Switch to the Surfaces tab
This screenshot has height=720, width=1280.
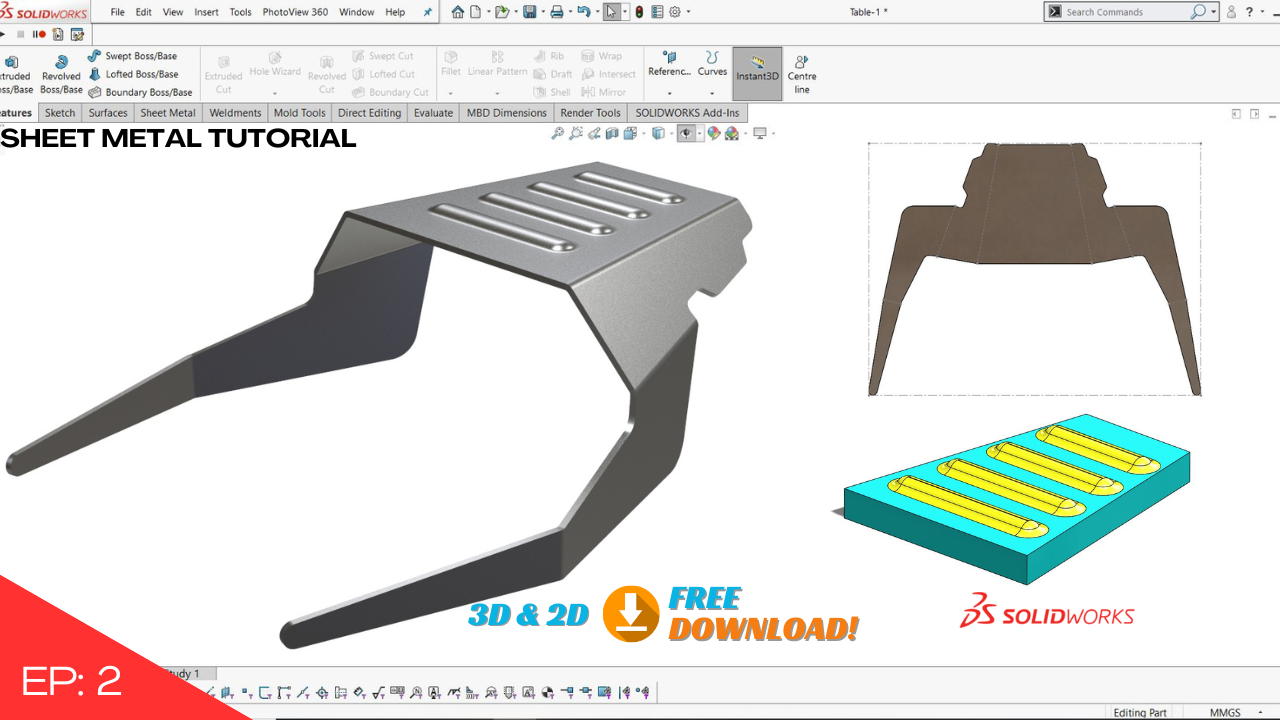pos(108,113)
